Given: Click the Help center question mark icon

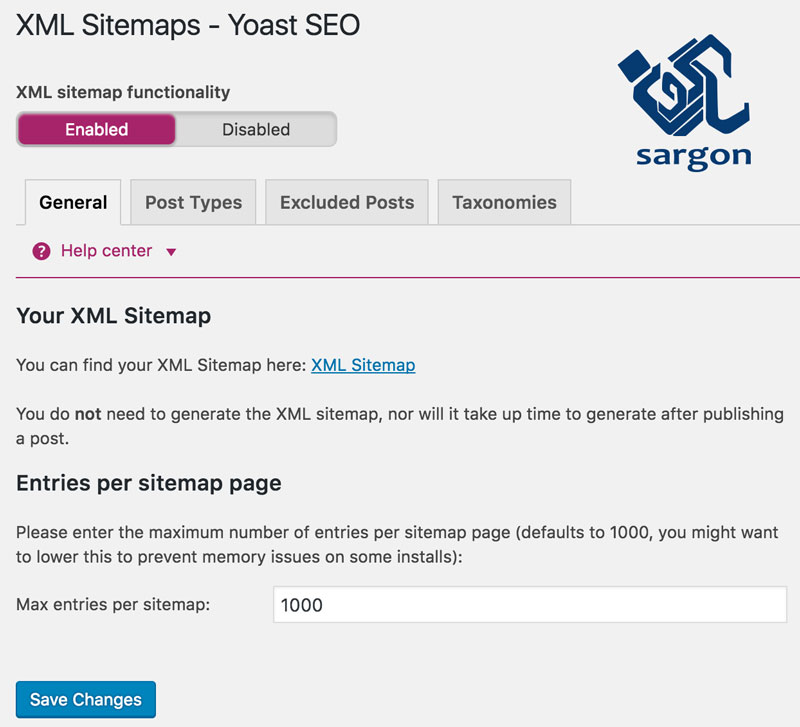Looking at the screenshot, I should (41, 252).
